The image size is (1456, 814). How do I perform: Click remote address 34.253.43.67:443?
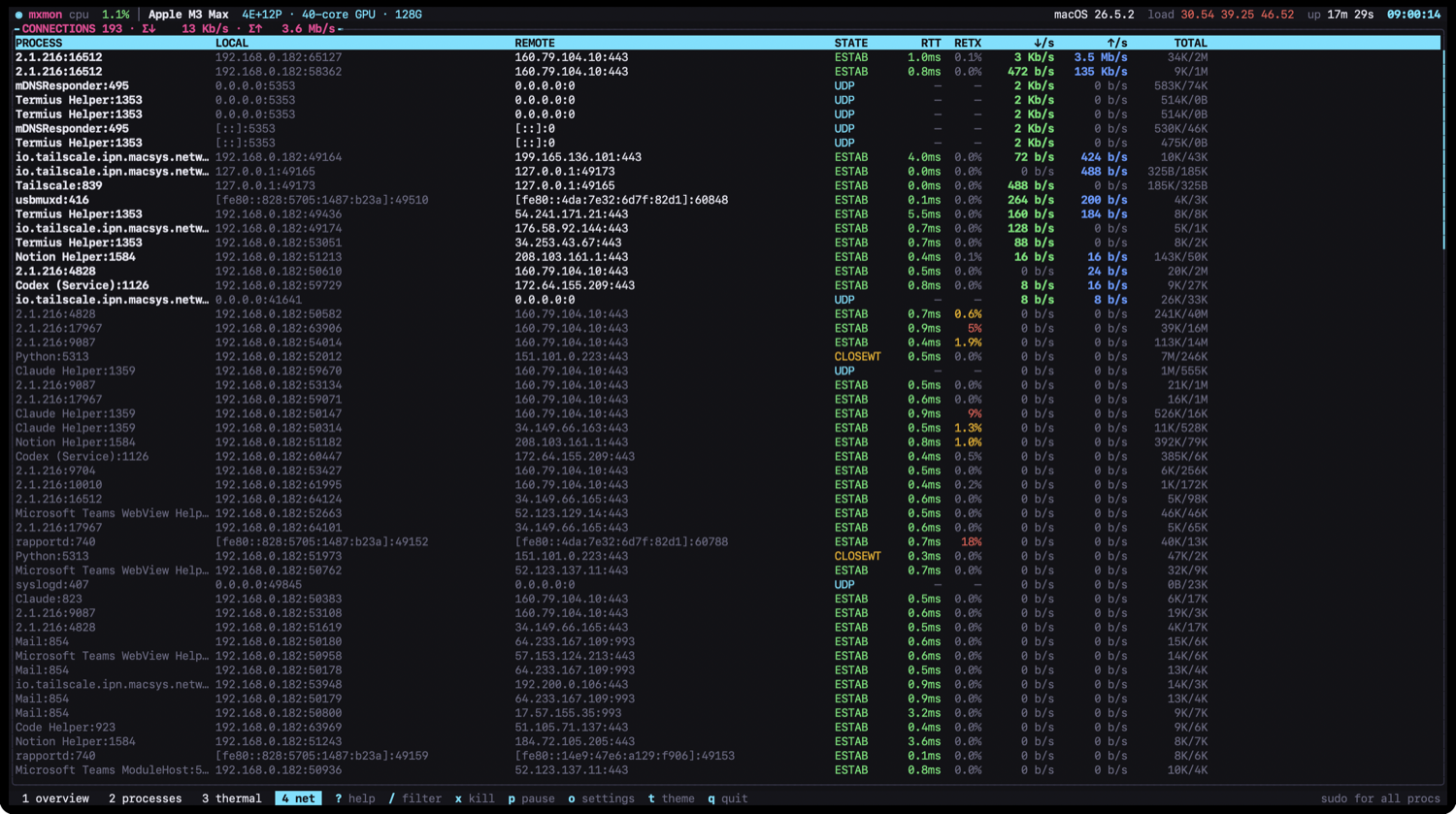pyautogui.click(x=568, y=243)
